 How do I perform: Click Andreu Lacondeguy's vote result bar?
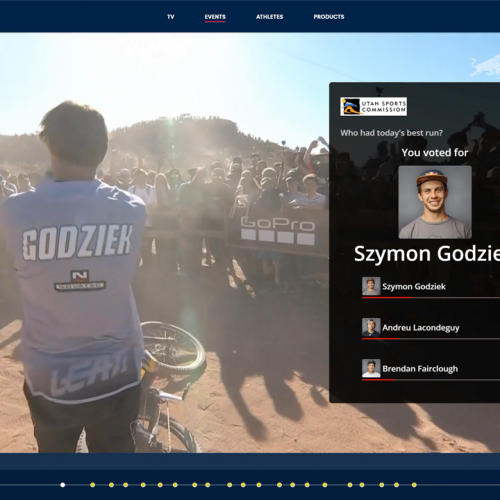click(x=431, y=339)
